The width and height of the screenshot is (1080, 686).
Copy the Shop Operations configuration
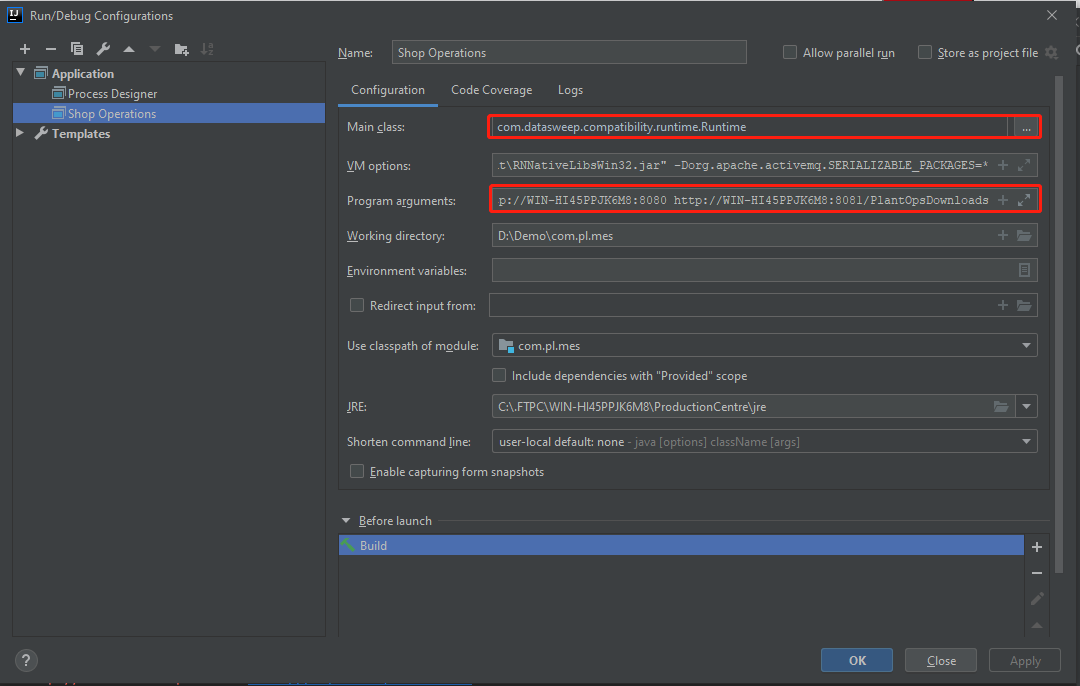point(76,48)
